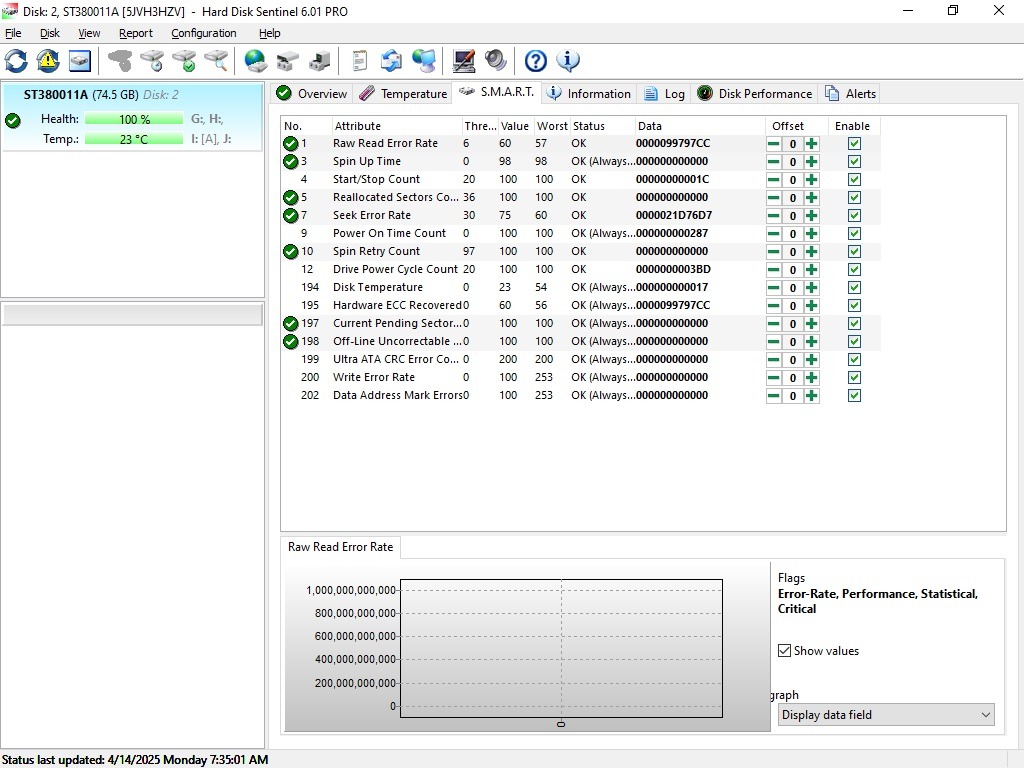Click the blue question mark help icon
Screen dimensions: 1024x768
(x=536, y=61)
